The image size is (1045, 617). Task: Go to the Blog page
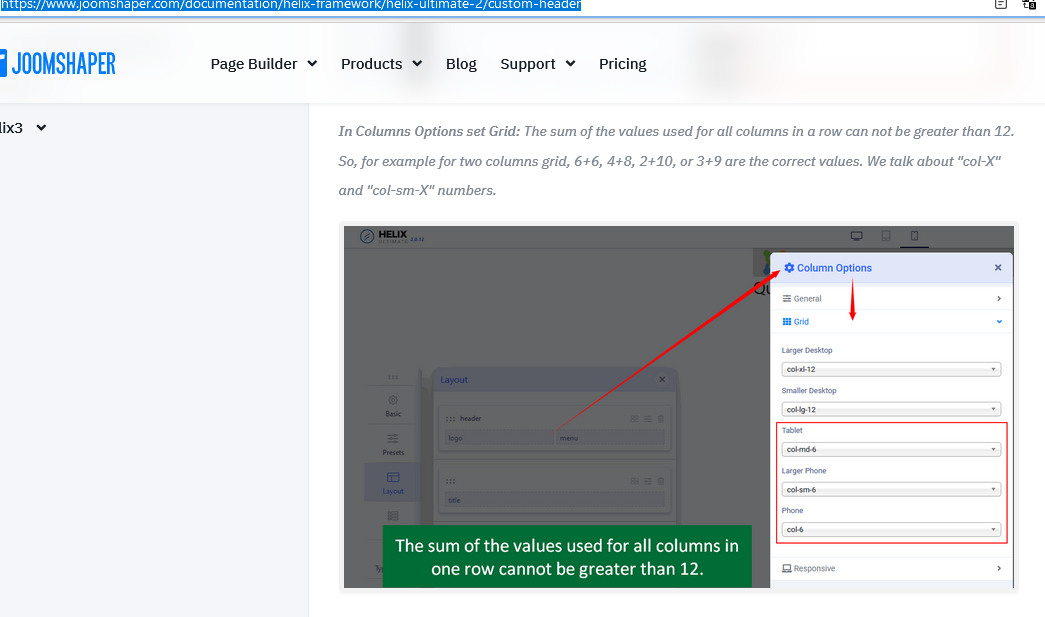(x=461, y=64)
